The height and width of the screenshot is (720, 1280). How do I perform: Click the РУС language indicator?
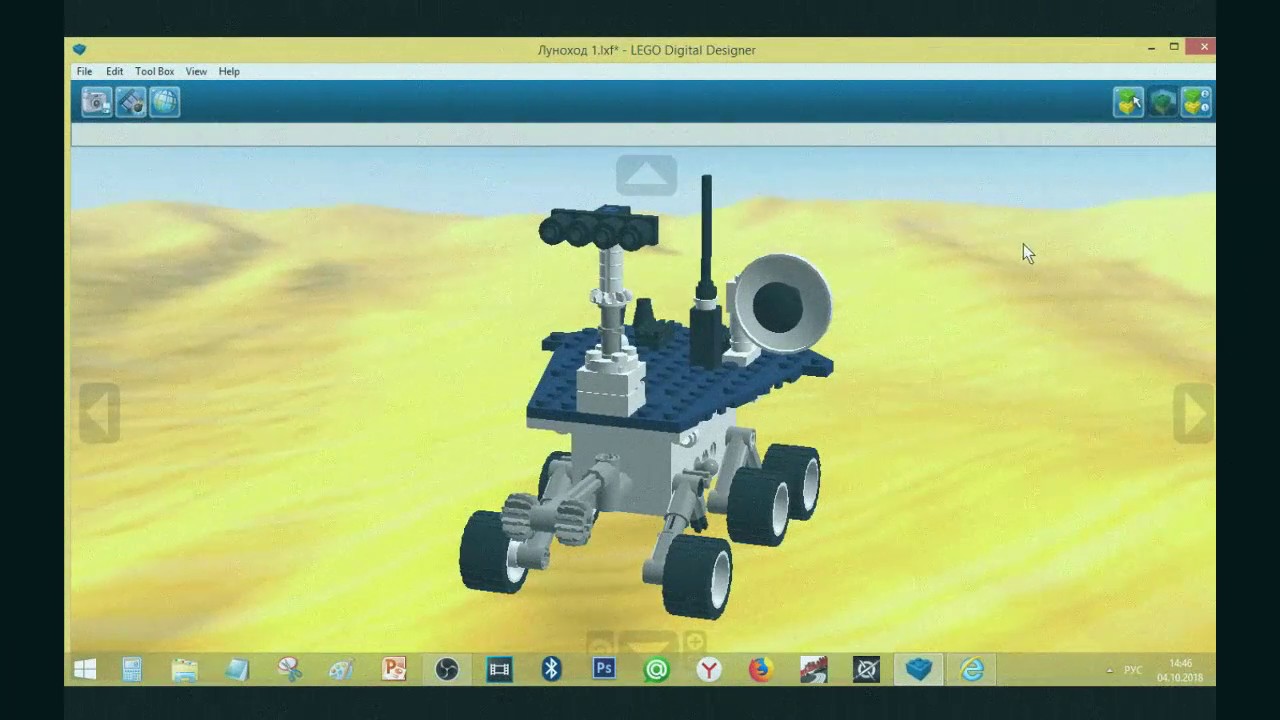pos(1133,670)
